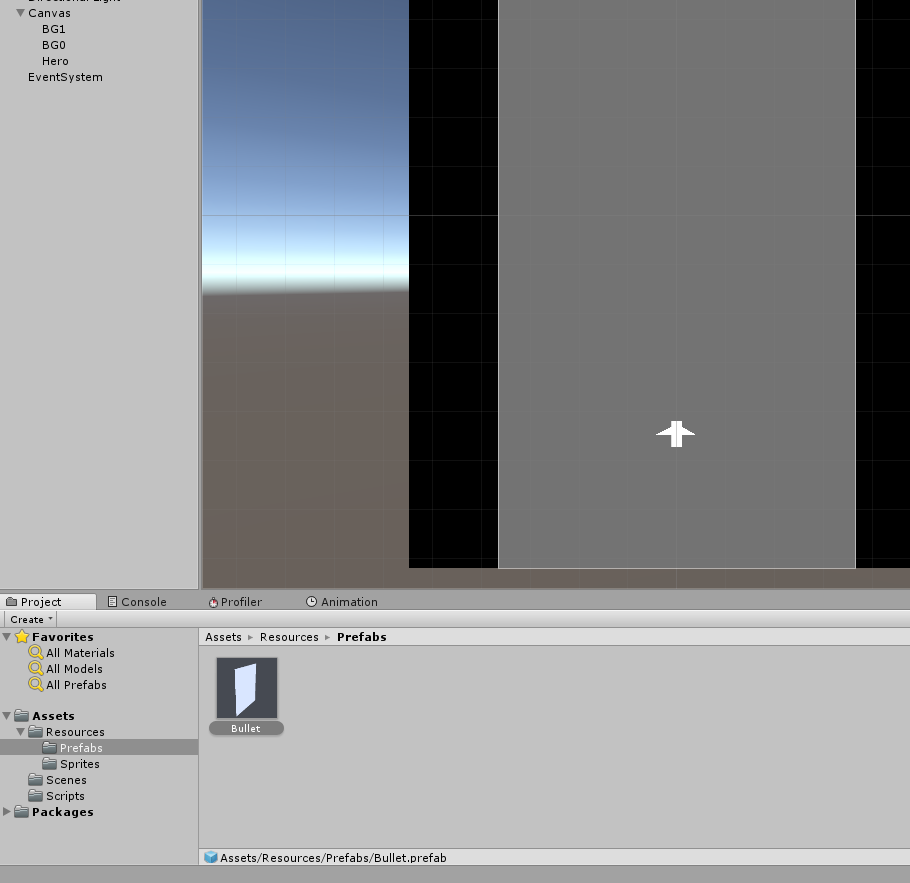Click the Bullet asset name label

click(246, 729)
